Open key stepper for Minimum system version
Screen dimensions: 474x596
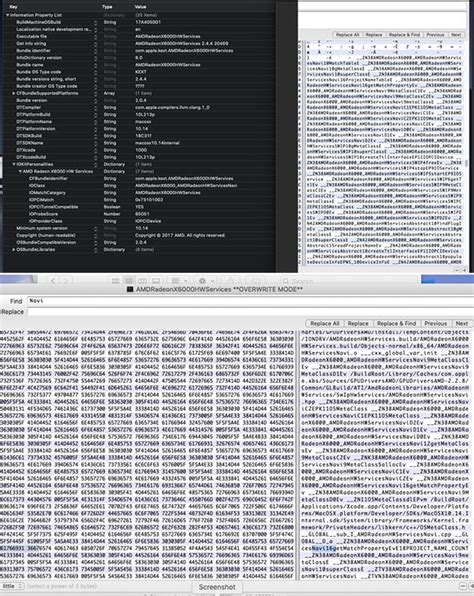tap(95, 228)
